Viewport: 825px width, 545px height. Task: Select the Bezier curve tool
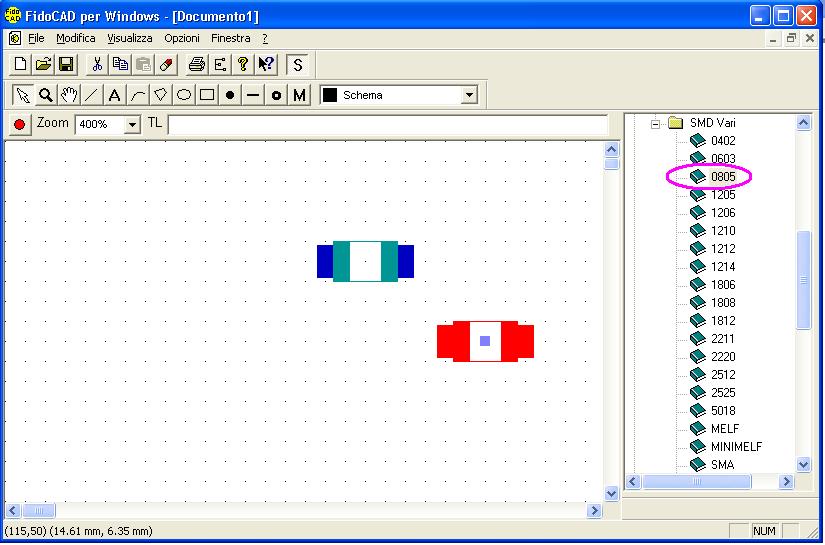pos(138,95)
